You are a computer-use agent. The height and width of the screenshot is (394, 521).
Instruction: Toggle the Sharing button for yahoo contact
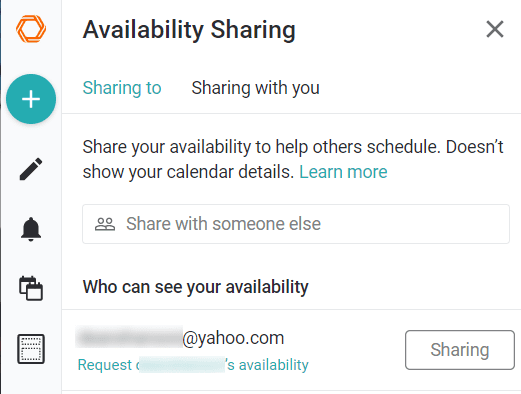[460, 350]
